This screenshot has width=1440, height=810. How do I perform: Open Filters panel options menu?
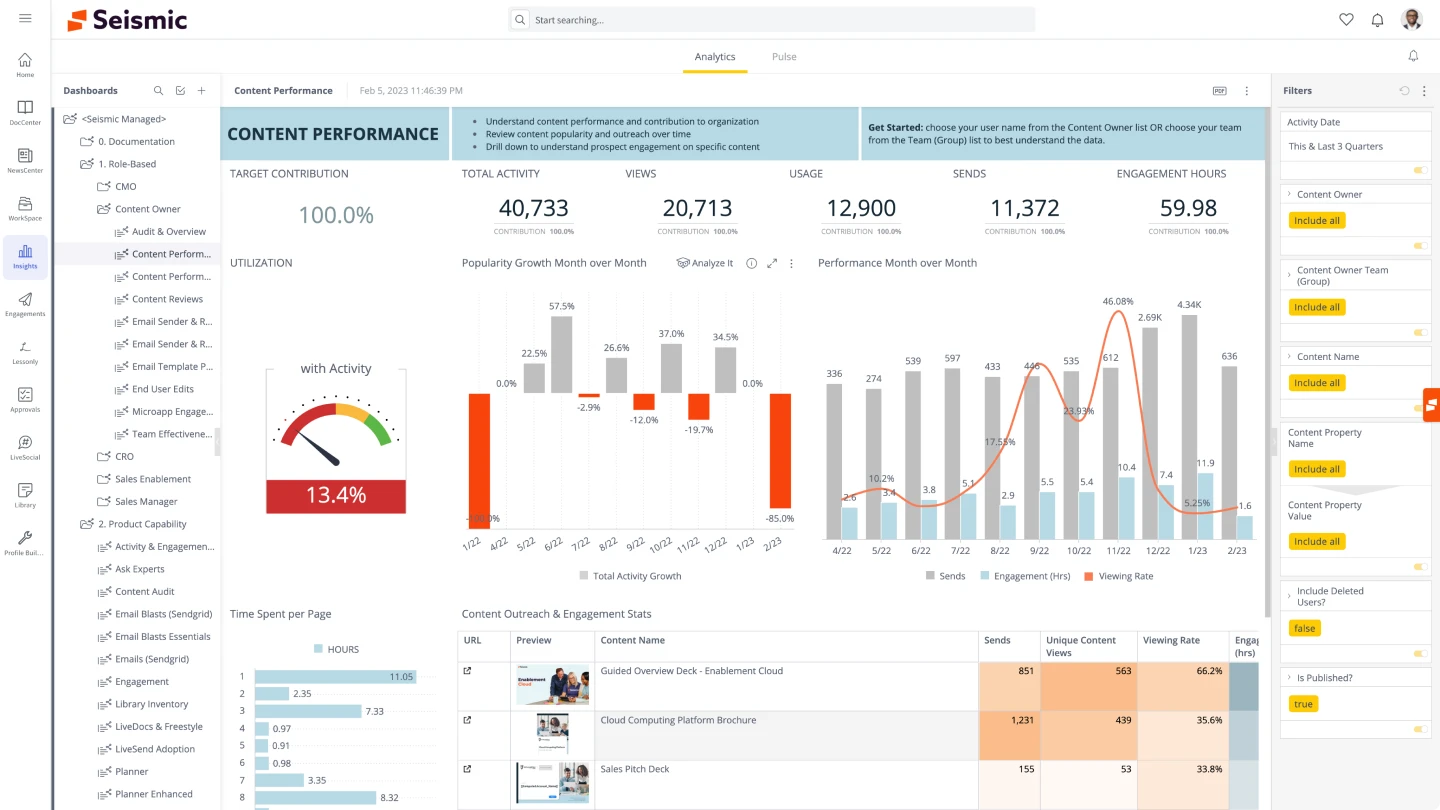click(x=1424, y=90)
